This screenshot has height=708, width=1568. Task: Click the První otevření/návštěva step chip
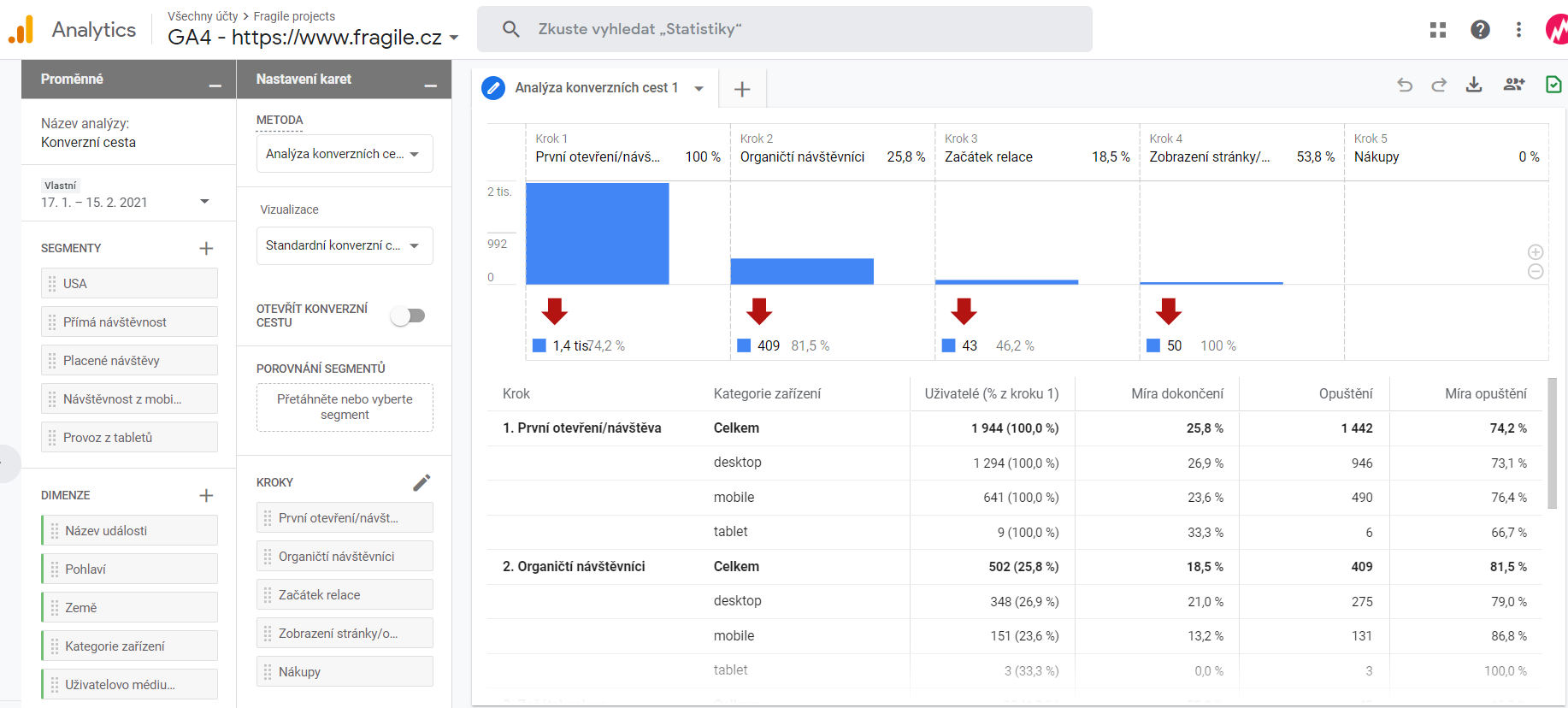coord(345,517)
